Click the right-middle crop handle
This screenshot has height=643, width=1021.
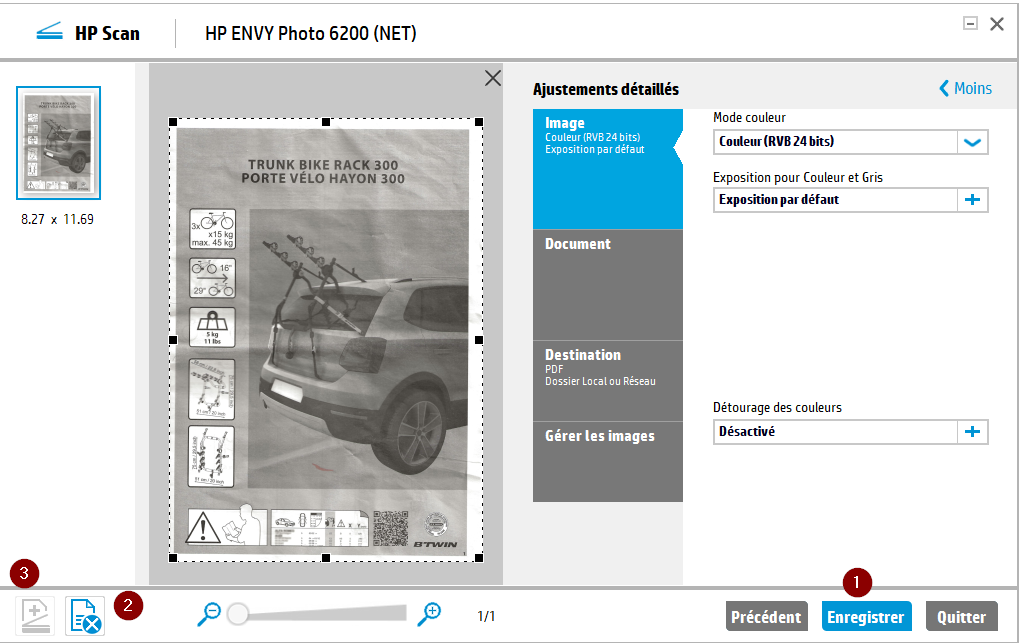(x=479, y=340)
